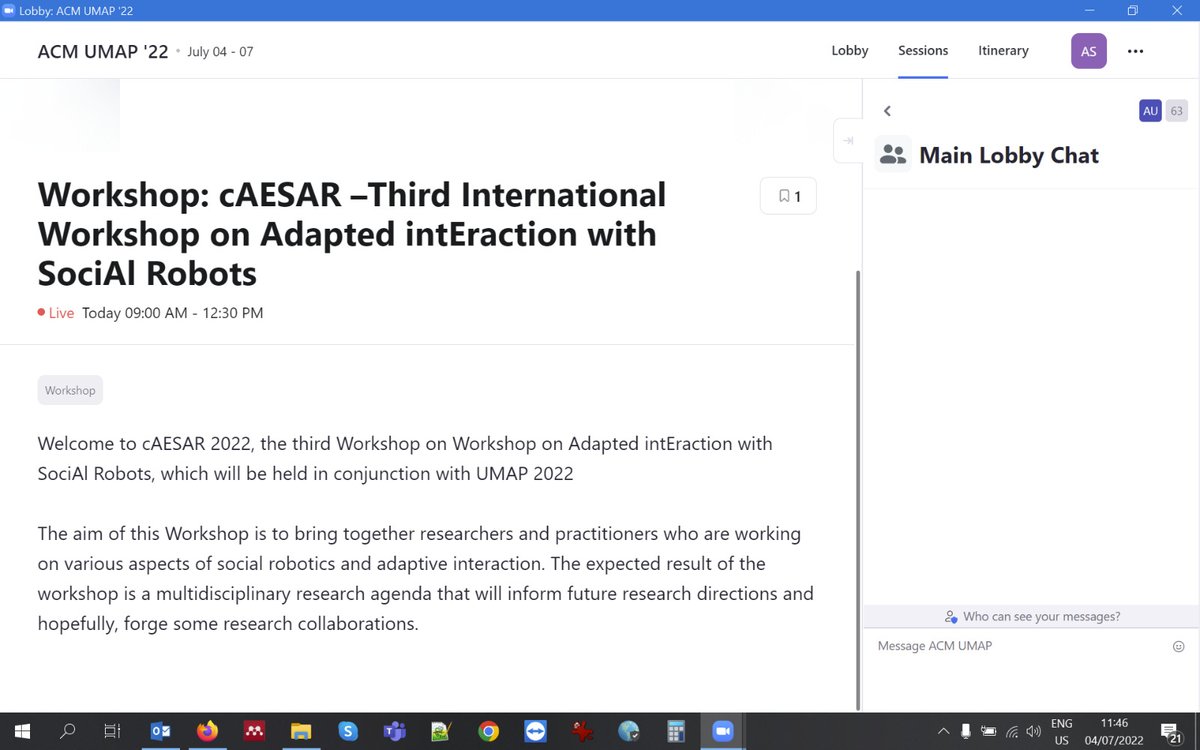Collapse the chat side panel
Screen dimensions: 1200x750
(x=848, y=141)
